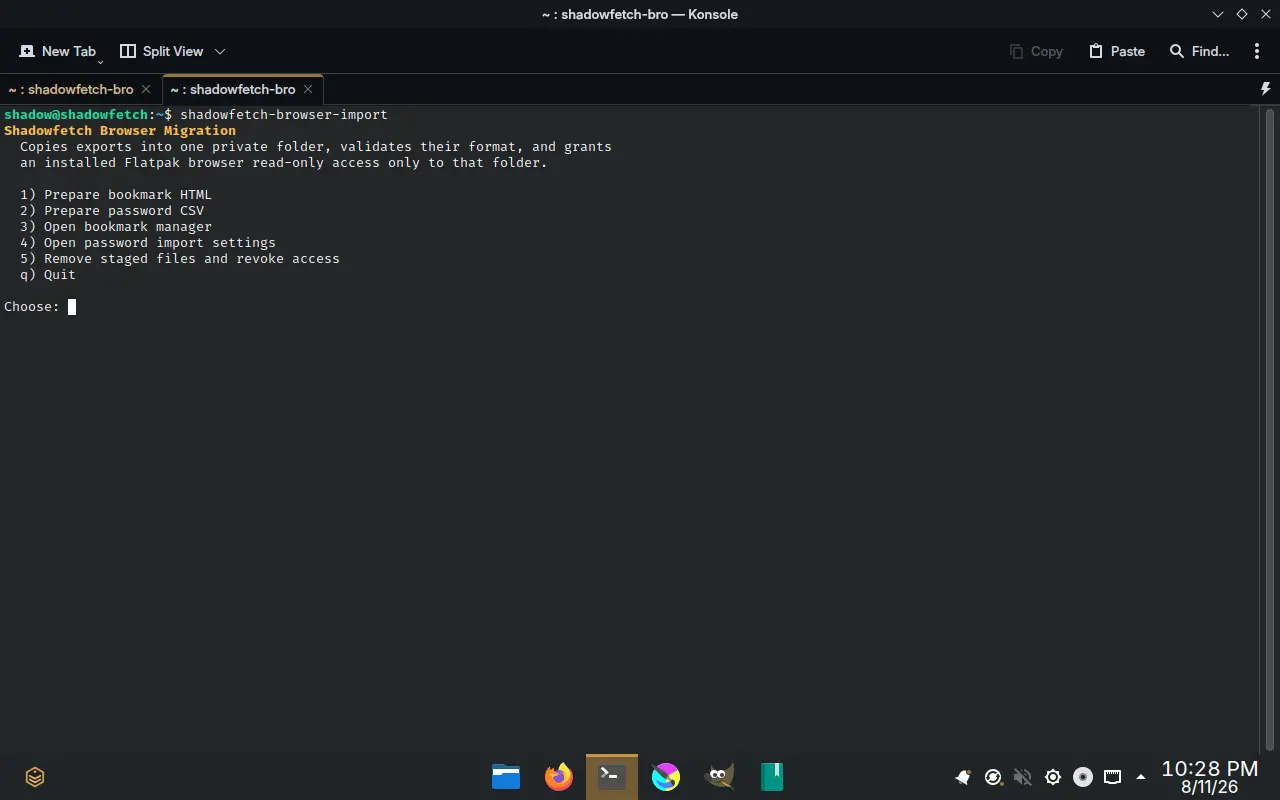This screenshot has height=800, width=1280.
Task: Open the colorful round app in the taskbar
Action: coord(666,777)
